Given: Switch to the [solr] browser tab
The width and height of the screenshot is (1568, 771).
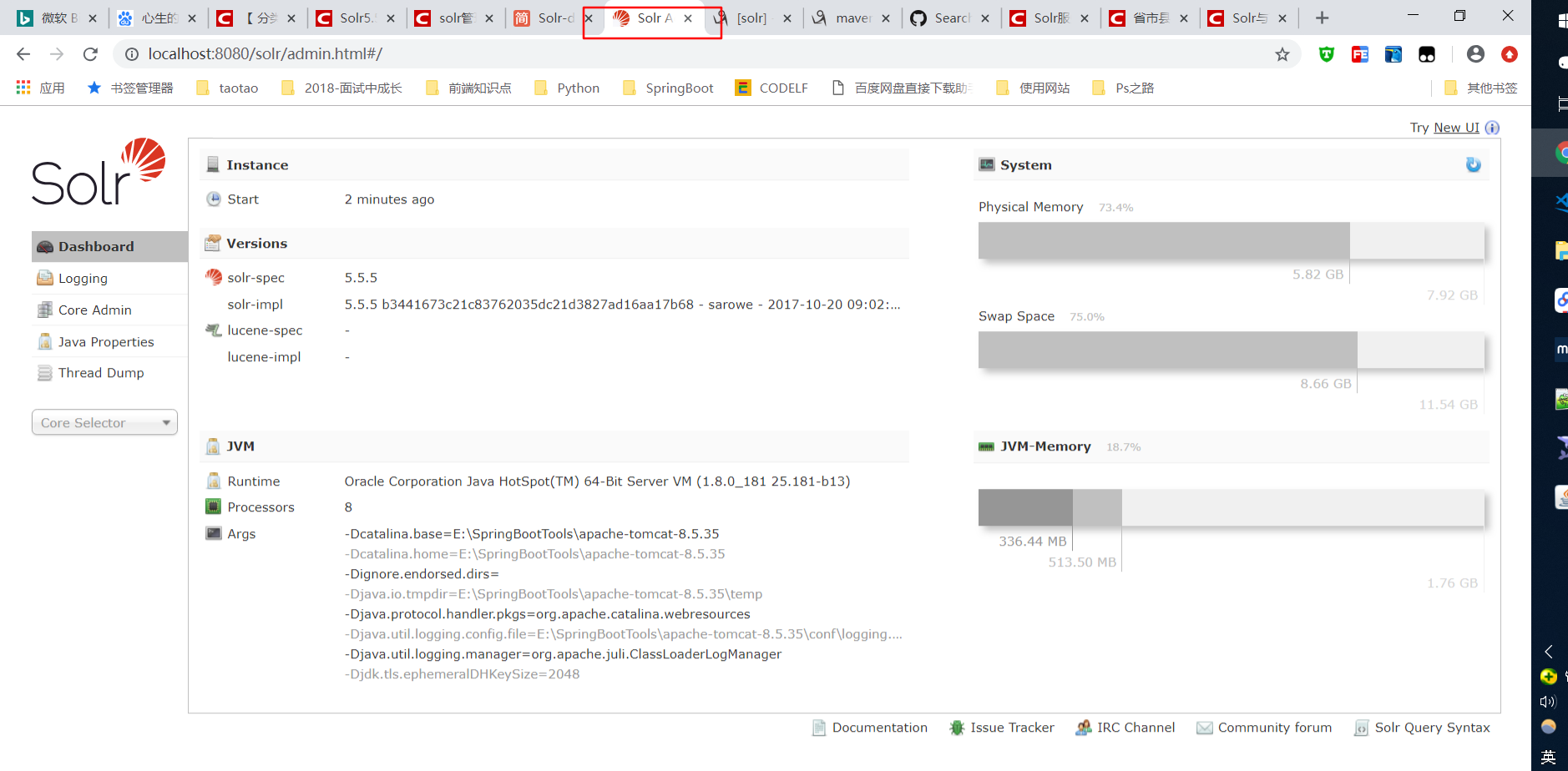Looking at the screenshot, I should point(751,18).
